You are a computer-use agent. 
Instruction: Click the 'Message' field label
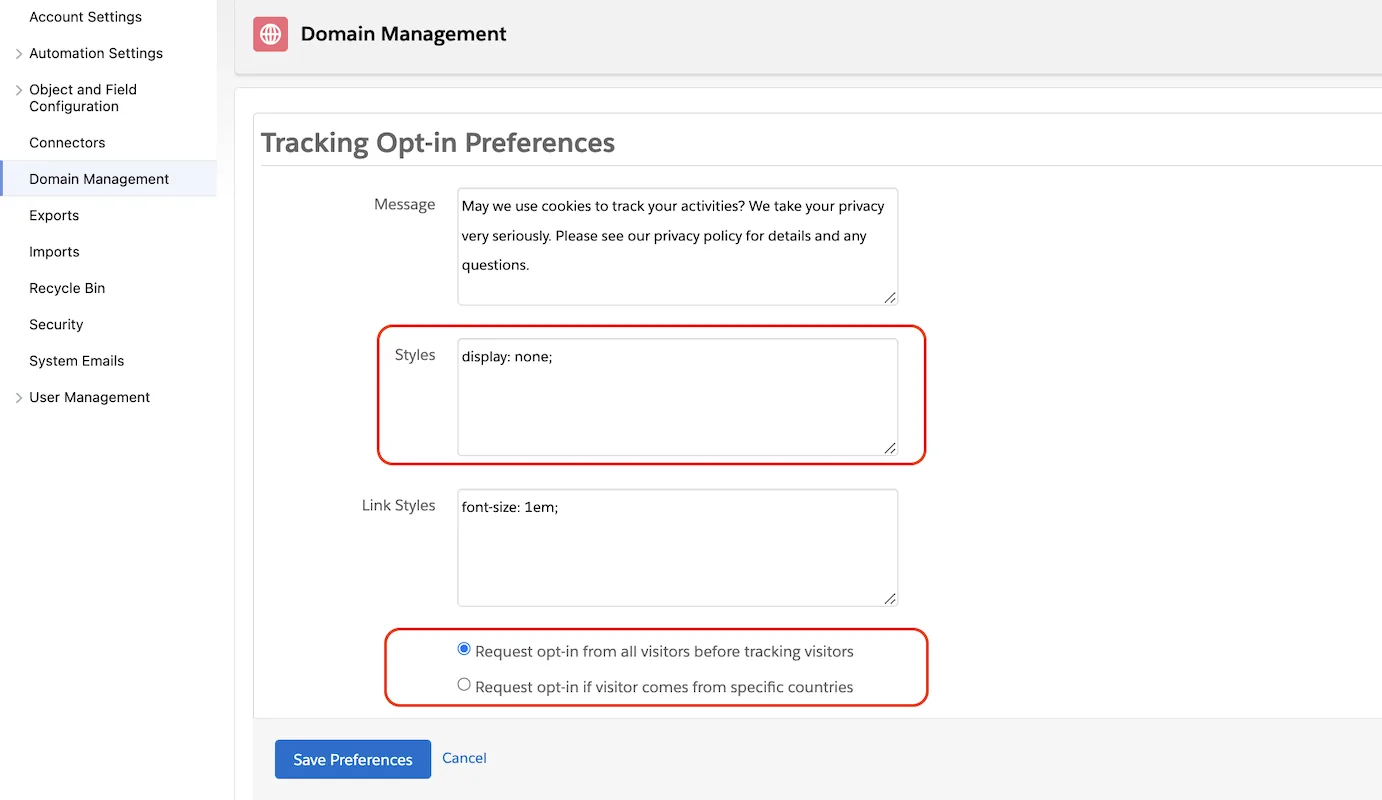(405, 204)
